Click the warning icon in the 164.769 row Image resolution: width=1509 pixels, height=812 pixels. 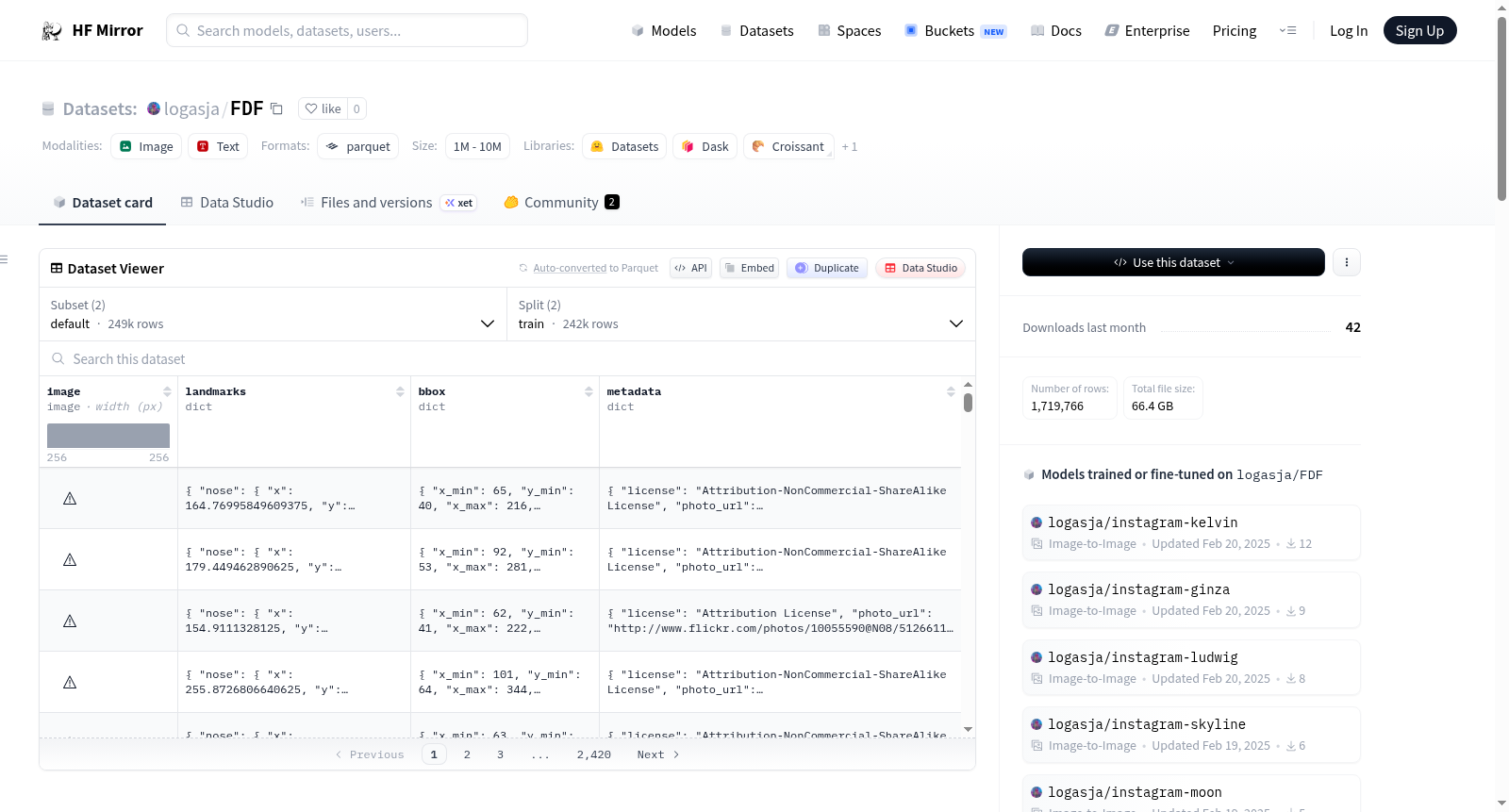[70, 498]
